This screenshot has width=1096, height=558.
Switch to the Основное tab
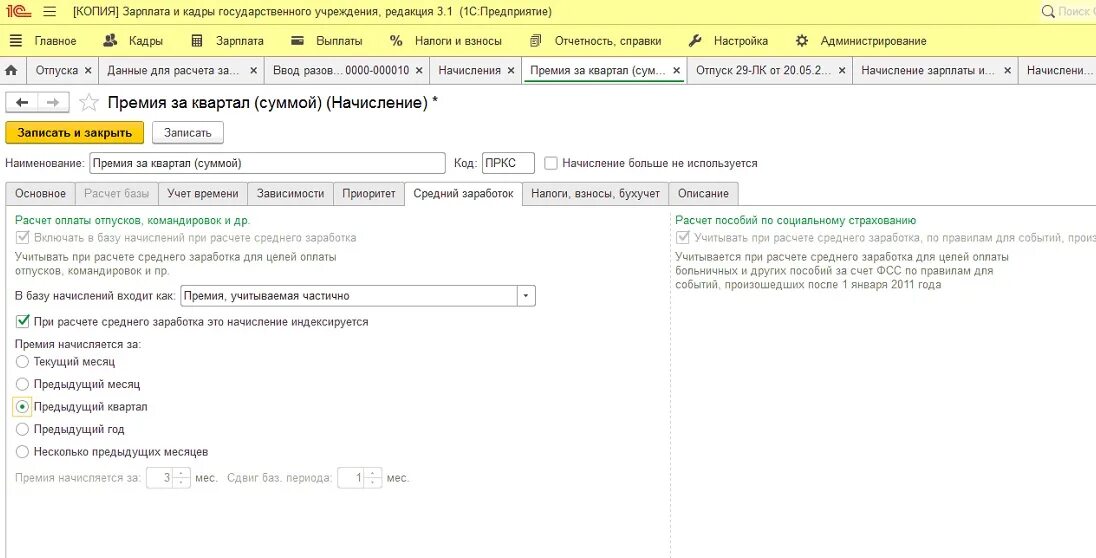pyautogui.click(x=41, y=194)
